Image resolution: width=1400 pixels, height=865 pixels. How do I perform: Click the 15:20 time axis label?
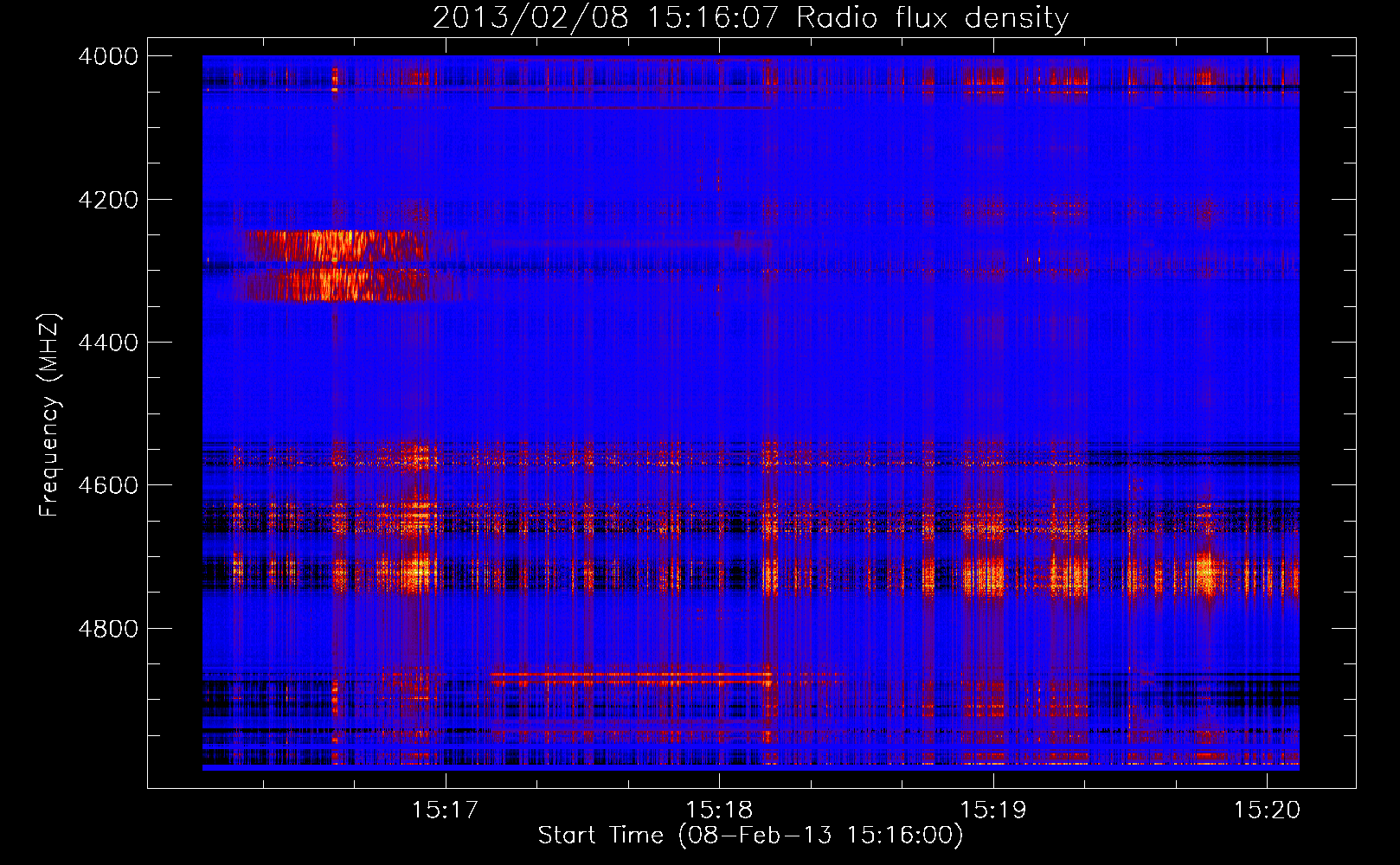pos(1267,811)
